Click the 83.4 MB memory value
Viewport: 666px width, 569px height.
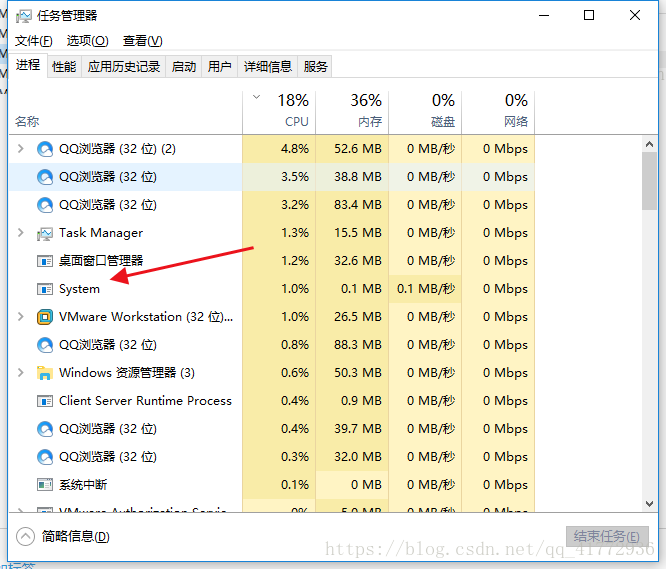click(x=358, y=205)
